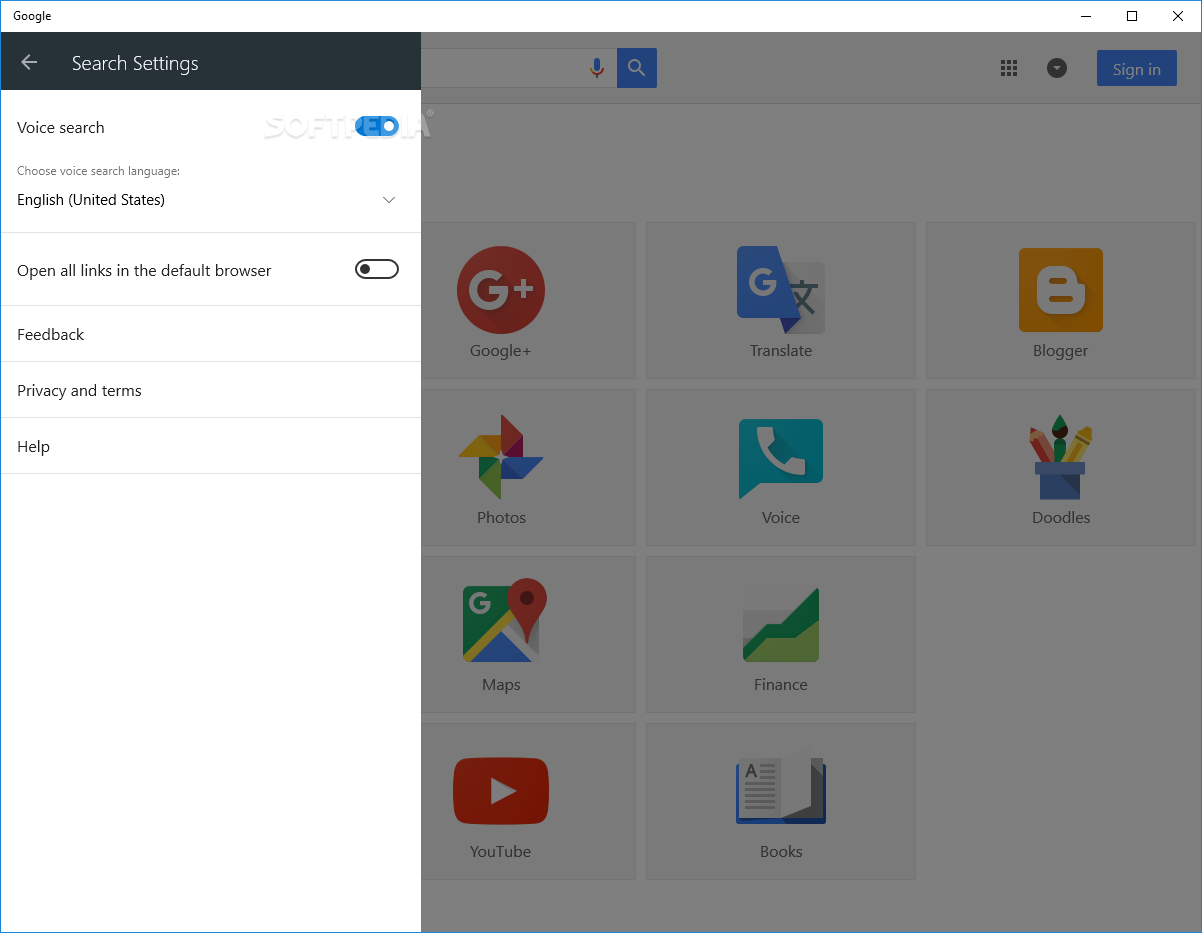Turn off the Voice search toggle

(377, 126)
